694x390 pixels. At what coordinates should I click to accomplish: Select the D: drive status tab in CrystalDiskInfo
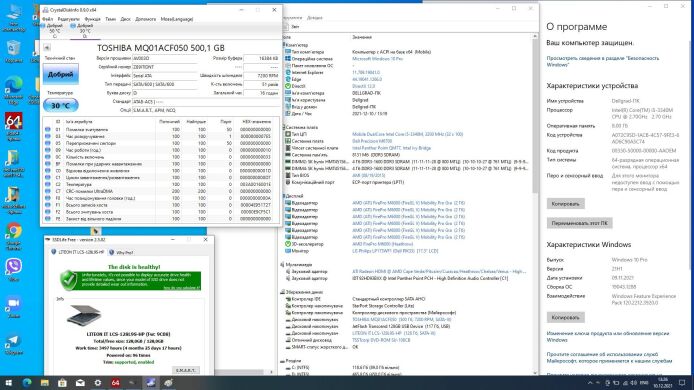click(85, 31)
